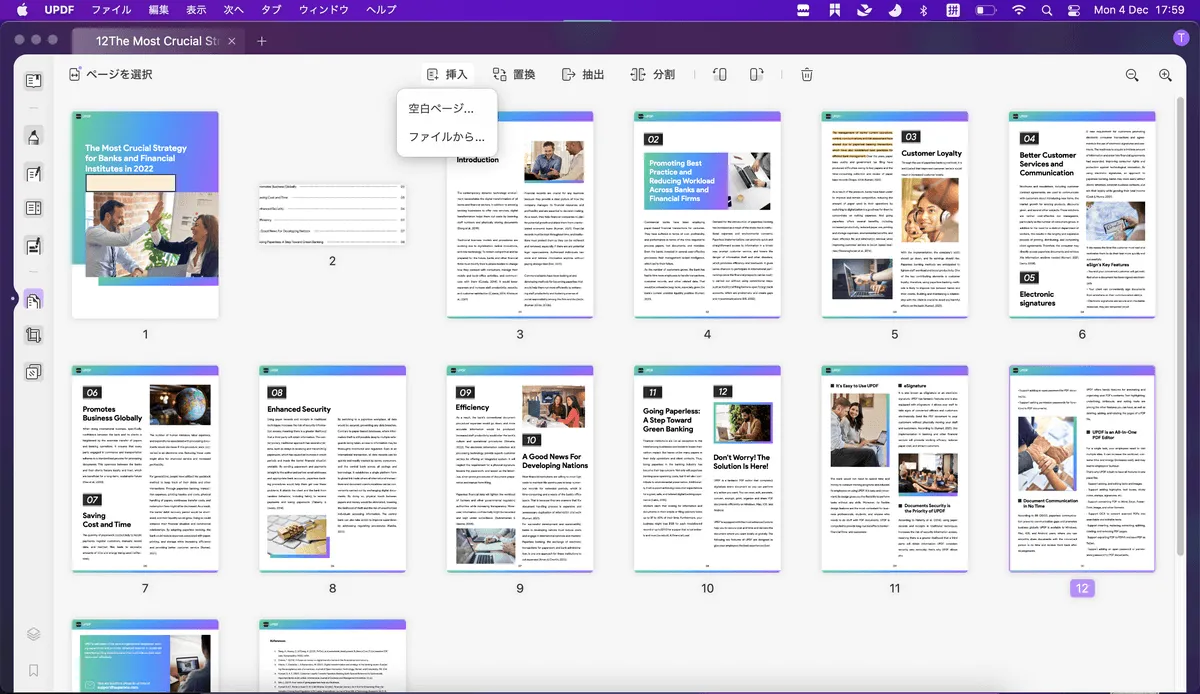1200x694 pixels.
Task: Select page 6 Better Customer Services thumbnail
Action: point(1082,215)
